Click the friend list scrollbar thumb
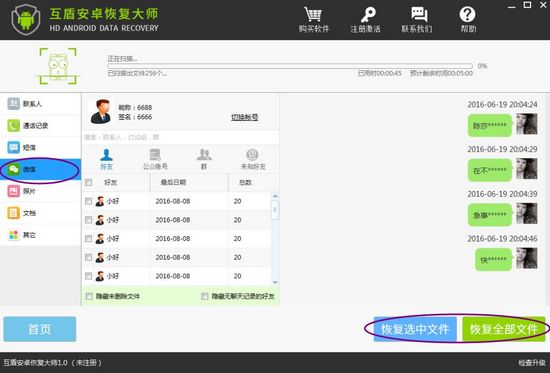 pos(275,209)
